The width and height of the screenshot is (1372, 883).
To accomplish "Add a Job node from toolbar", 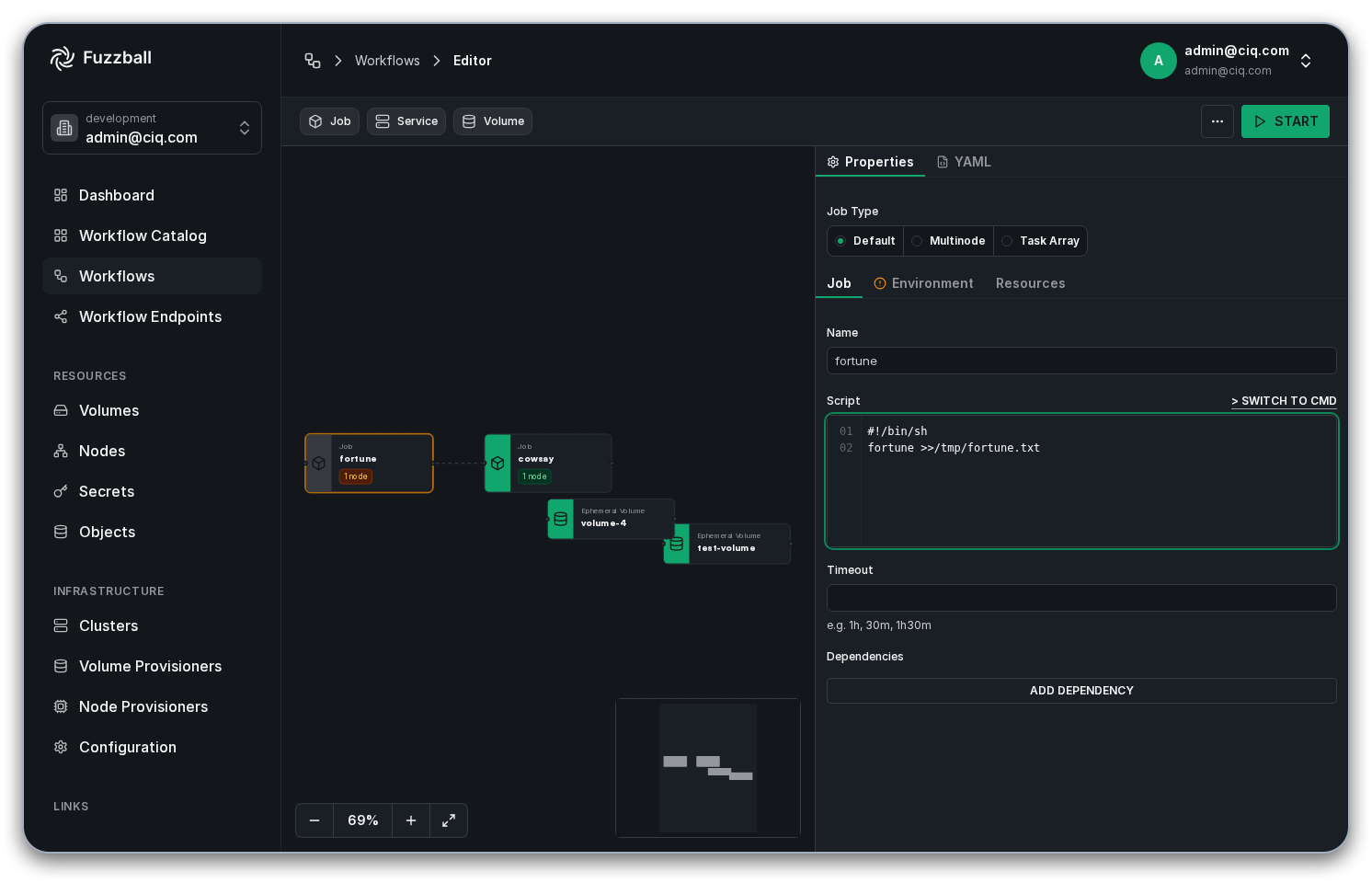I will [329, 121].
